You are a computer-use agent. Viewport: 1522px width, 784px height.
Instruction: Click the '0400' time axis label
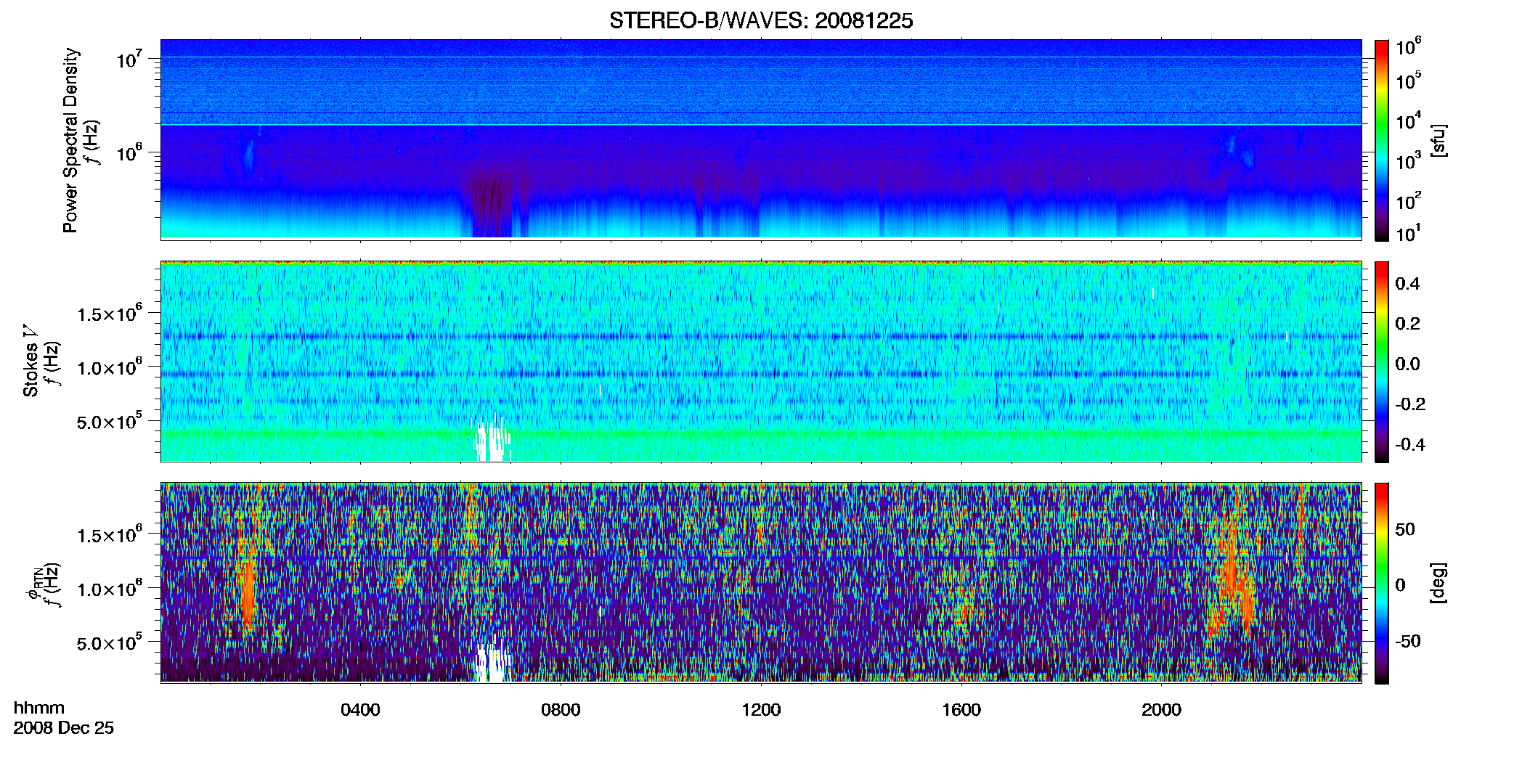[360, 709]
